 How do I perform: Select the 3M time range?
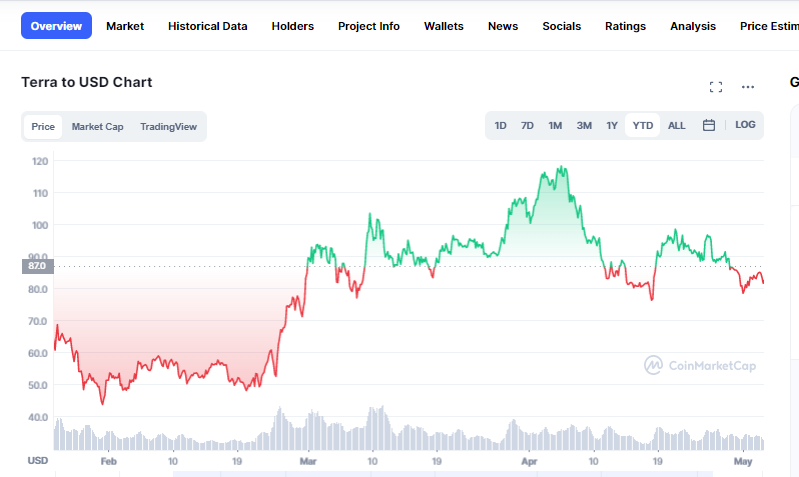coord(584,125)
